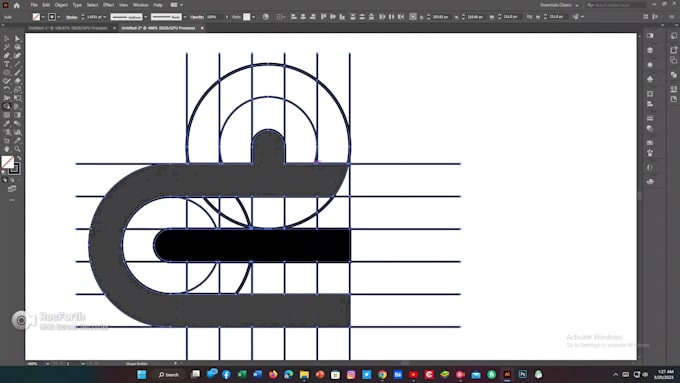
Task: Open stroke color dropdown in control bar
Action: click(x=59, y=17)
